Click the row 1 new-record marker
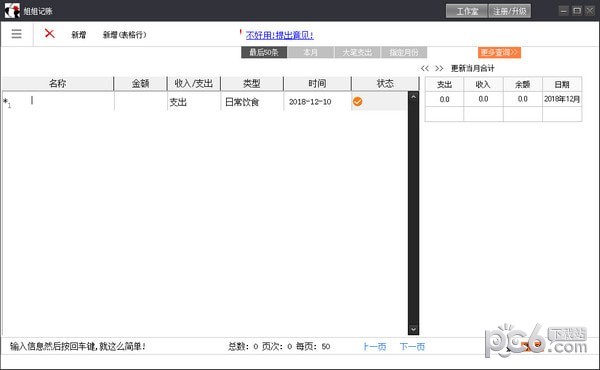This screenshot has height=370, width=600. pos(7,103)
